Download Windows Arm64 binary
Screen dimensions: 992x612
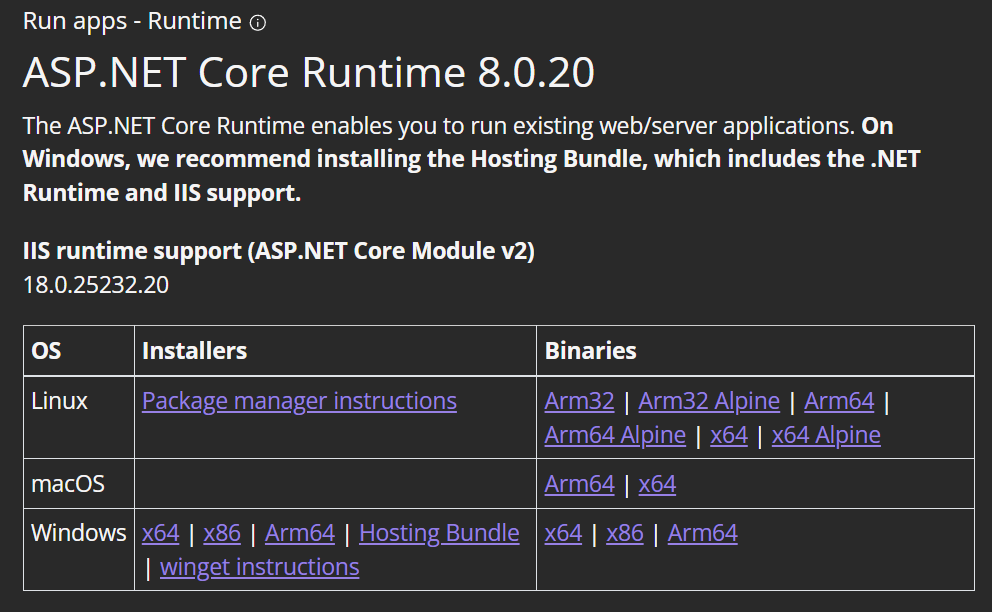click(x=702, y=533)
